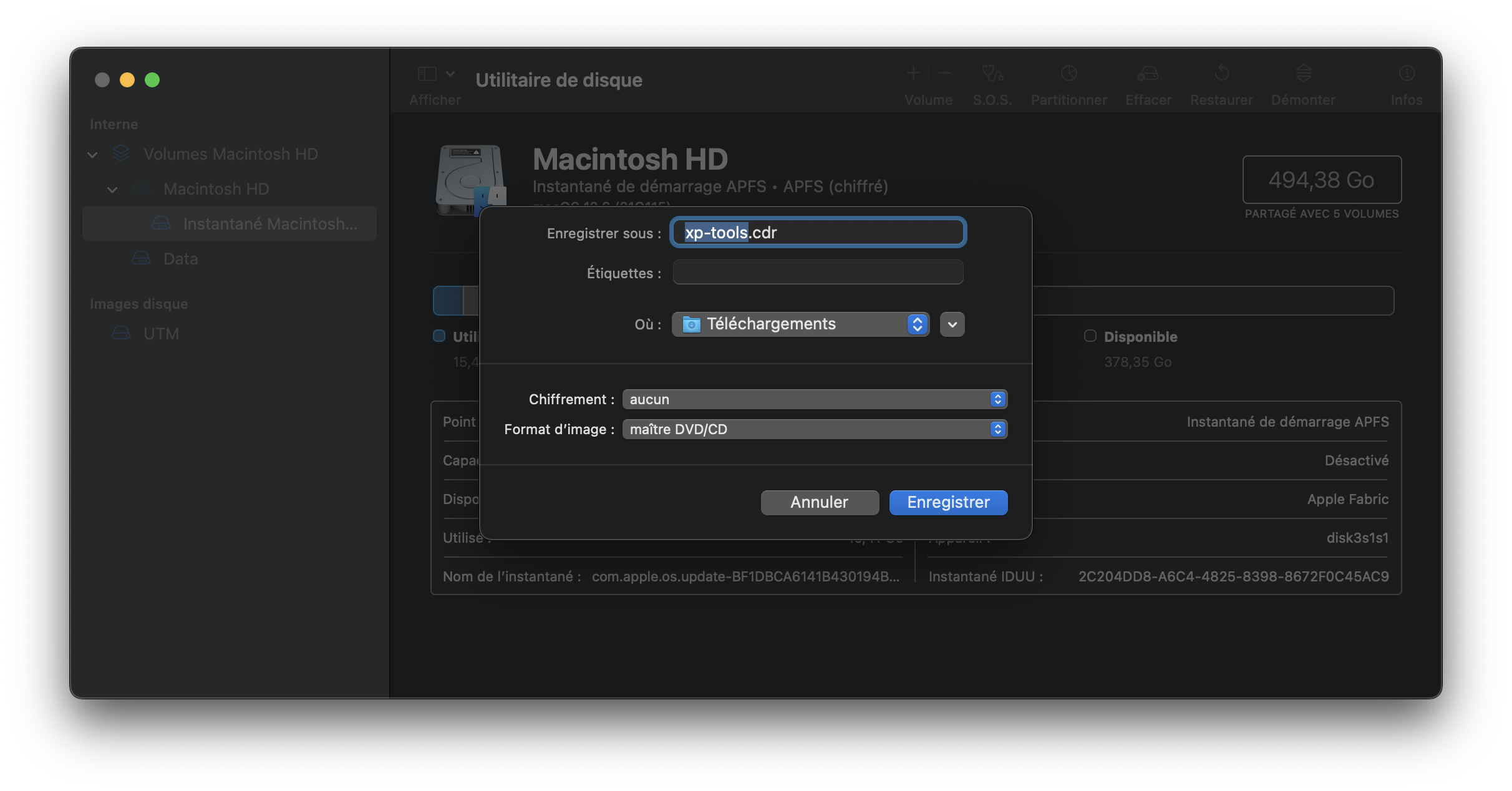Select Volumes Macintosh HD in sidebar
Image resolution: width=1512 pixels, height=791 pixels.
pos(230,154)
